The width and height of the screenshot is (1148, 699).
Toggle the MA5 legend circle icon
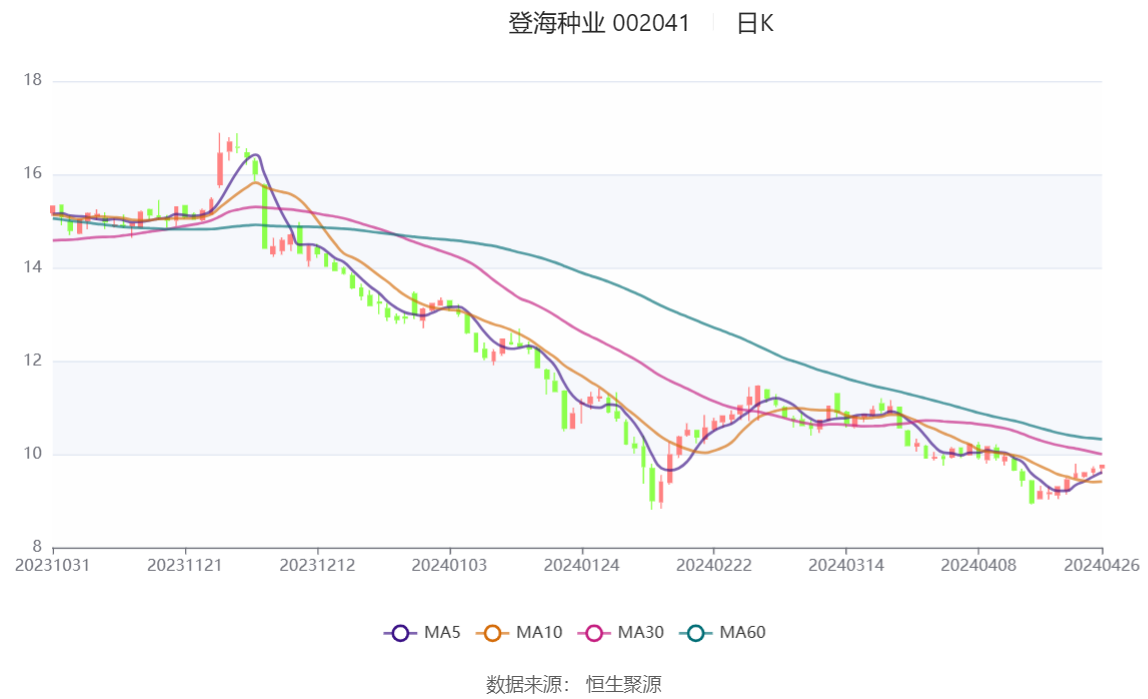400,633
